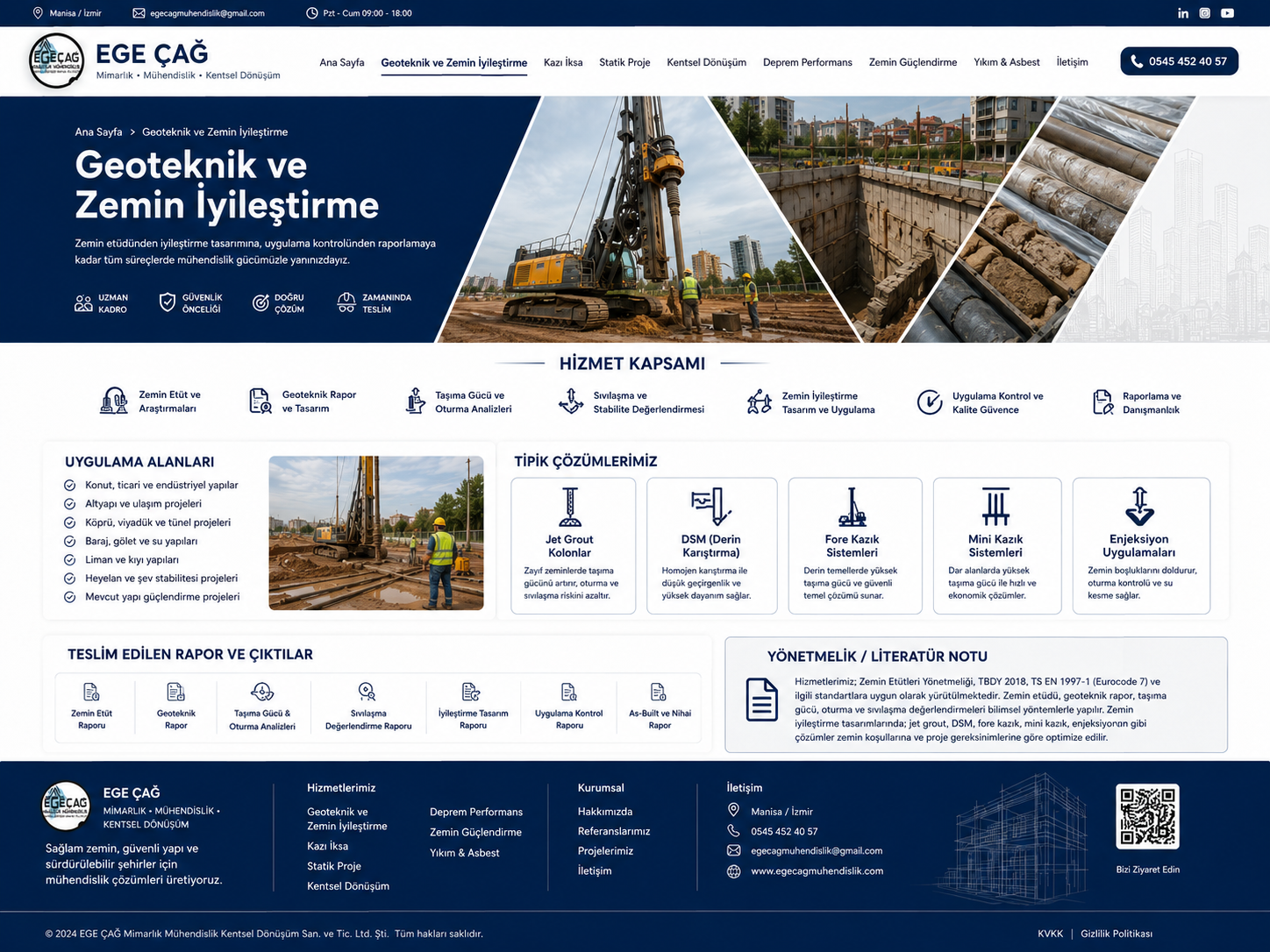Click the email address in the top bar
The width and height of the screenshot is (1270, 952).
click(207, 13)
